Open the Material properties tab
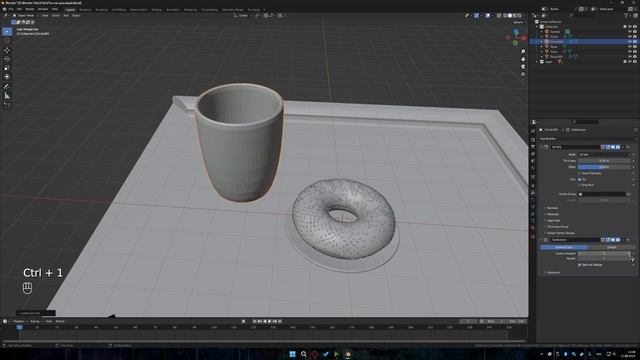640x360 pixels. coord(533,228)
